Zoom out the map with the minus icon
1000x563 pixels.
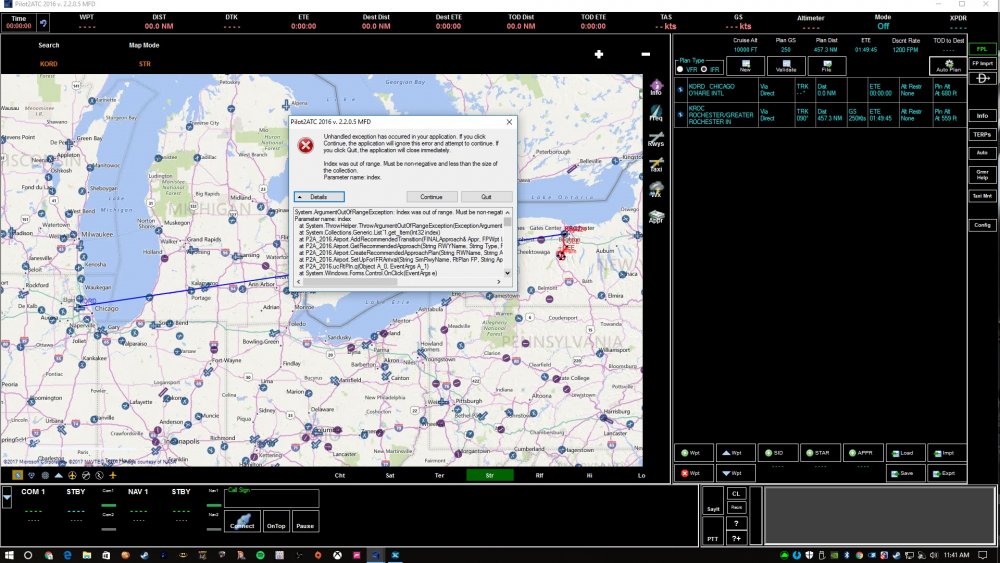pyautogui.click(x=645, y=54)
